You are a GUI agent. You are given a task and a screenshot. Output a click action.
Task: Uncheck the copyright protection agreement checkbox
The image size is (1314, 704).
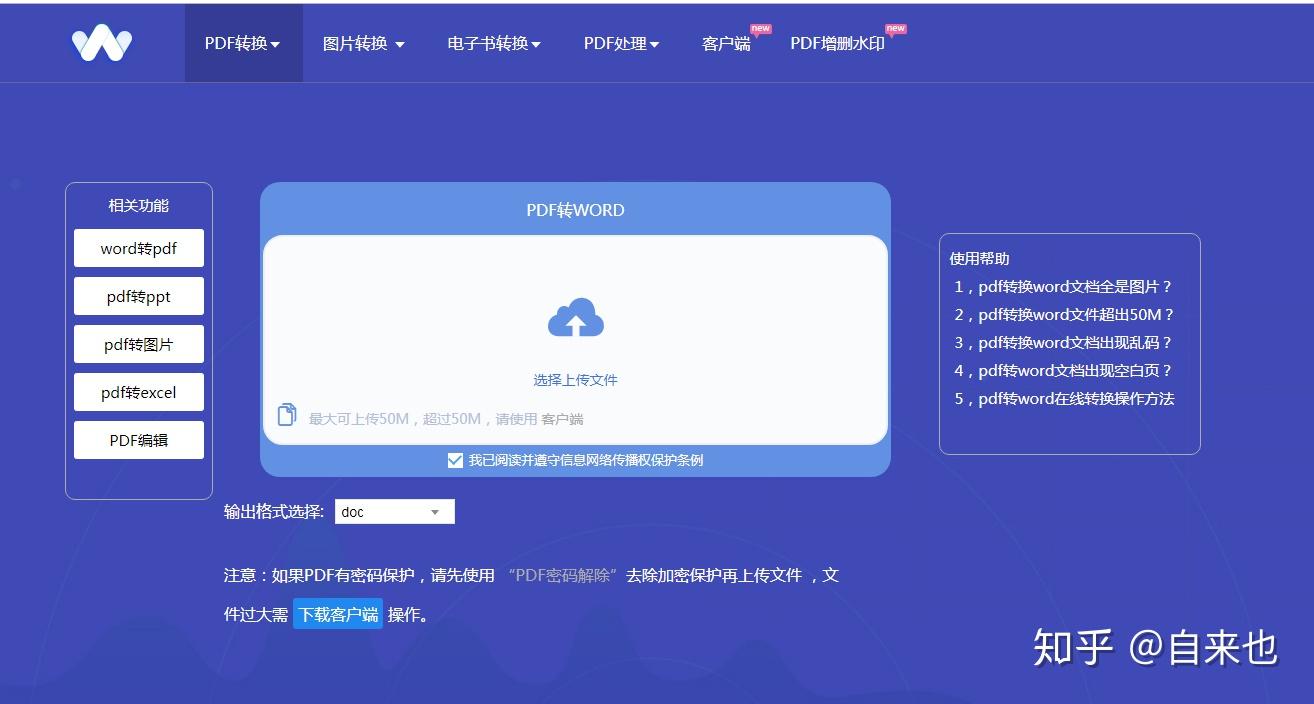click(455, 460)
